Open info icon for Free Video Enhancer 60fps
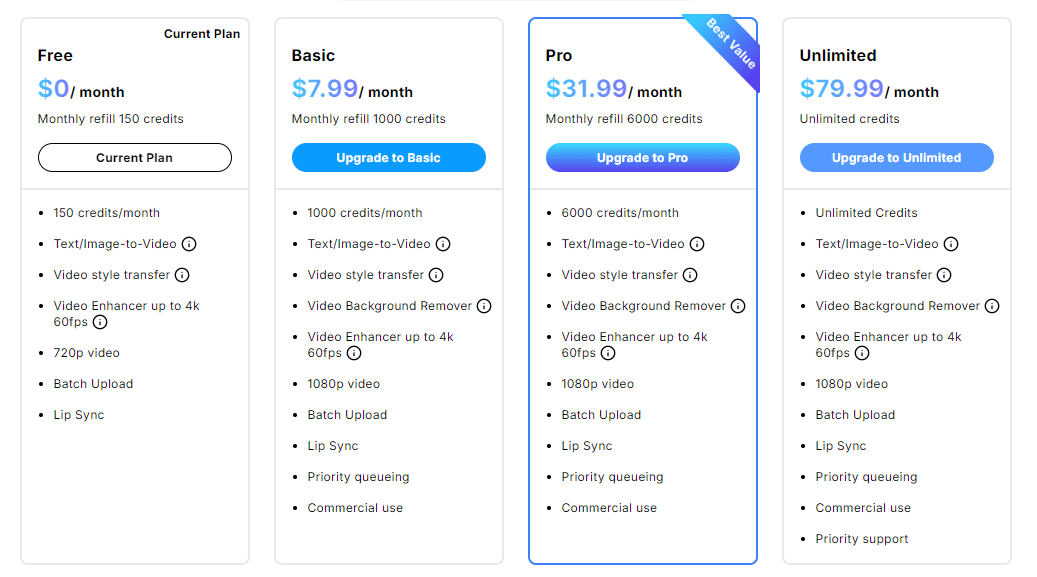Image resolution: width=1037 pixels, height=577 pixels. coord(100,322)
